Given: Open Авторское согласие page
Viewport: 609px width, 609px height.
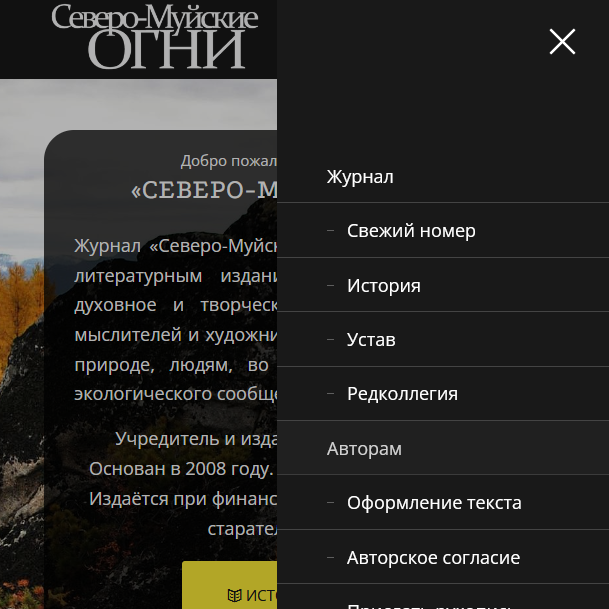Looking at the screenshot, I should pos(443,558).
